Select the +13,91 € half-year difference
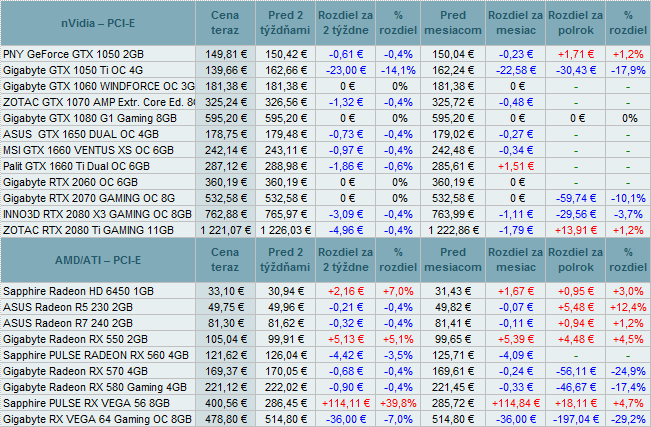This screenshot has width=651, height=427. (x=576, y=231)
